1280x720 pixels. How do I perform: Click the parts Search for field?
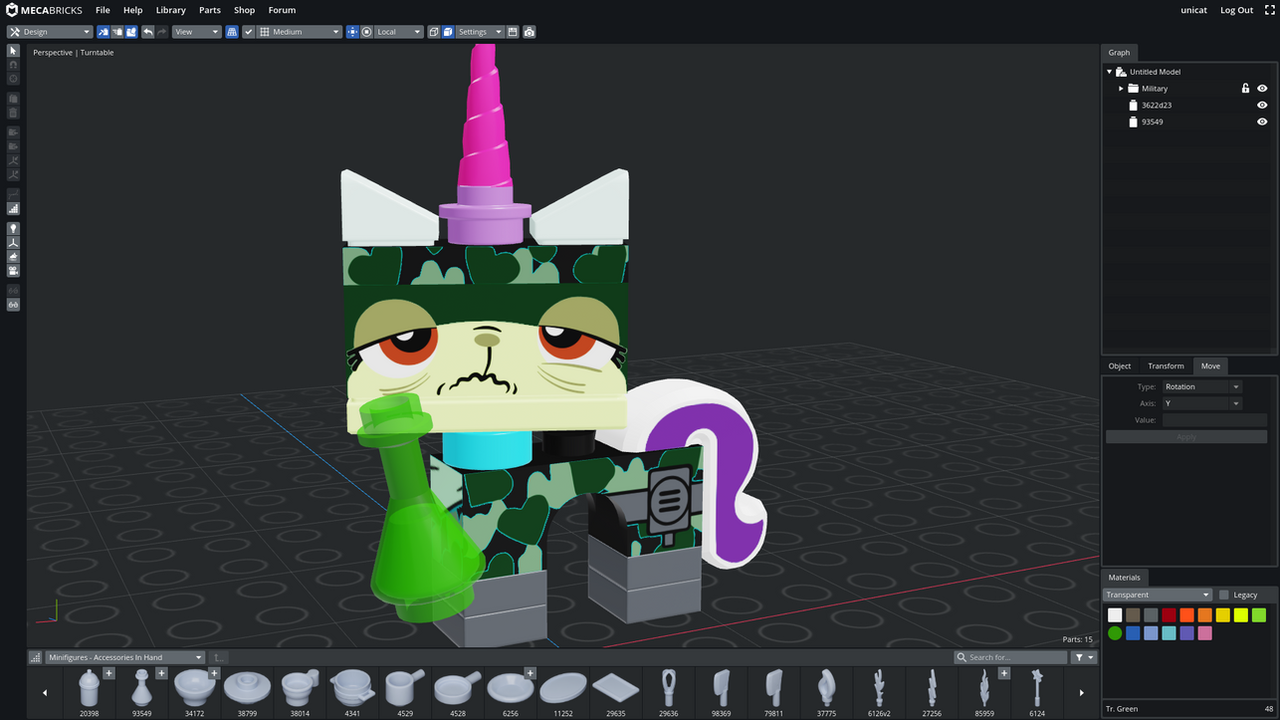pos(1011,657)
